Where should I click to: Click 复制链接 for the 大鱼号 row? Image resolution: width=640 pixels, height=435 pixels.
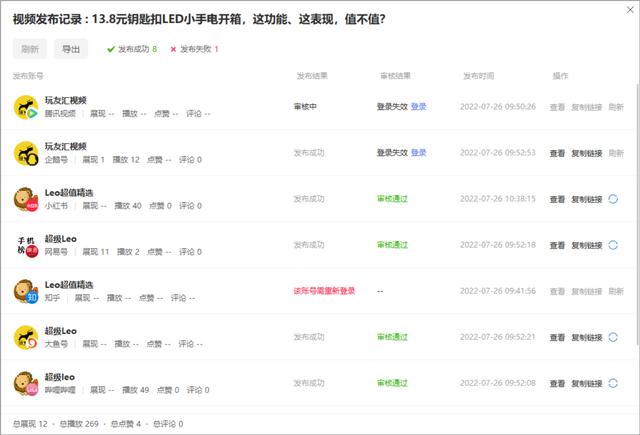pyautogui.click(x=587, y=337)
